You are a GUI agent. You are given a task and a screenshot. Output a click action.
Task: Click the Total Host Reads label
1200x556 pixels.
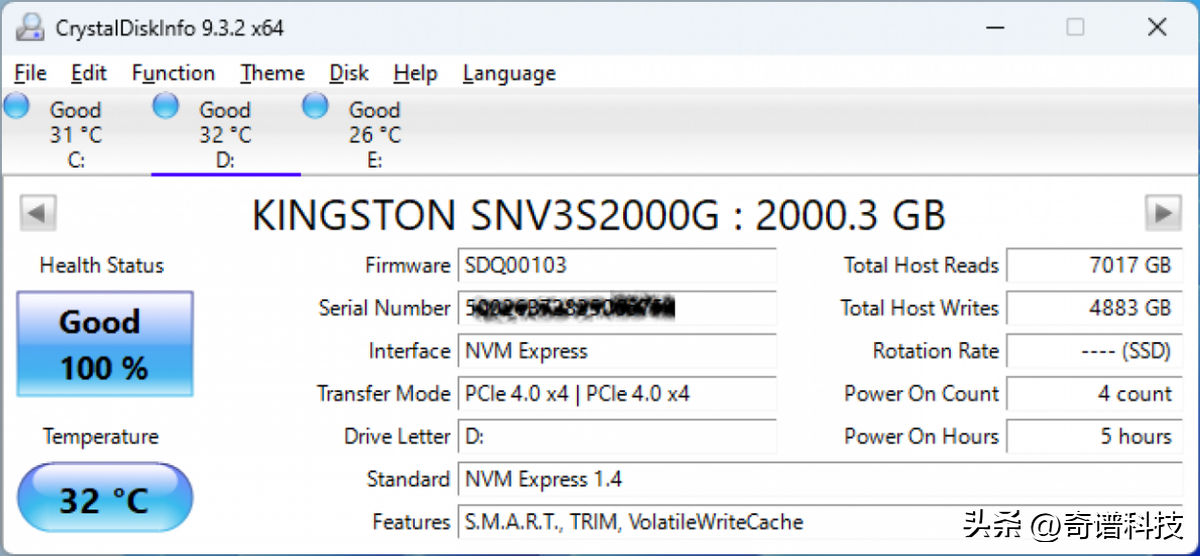(921, 265)
